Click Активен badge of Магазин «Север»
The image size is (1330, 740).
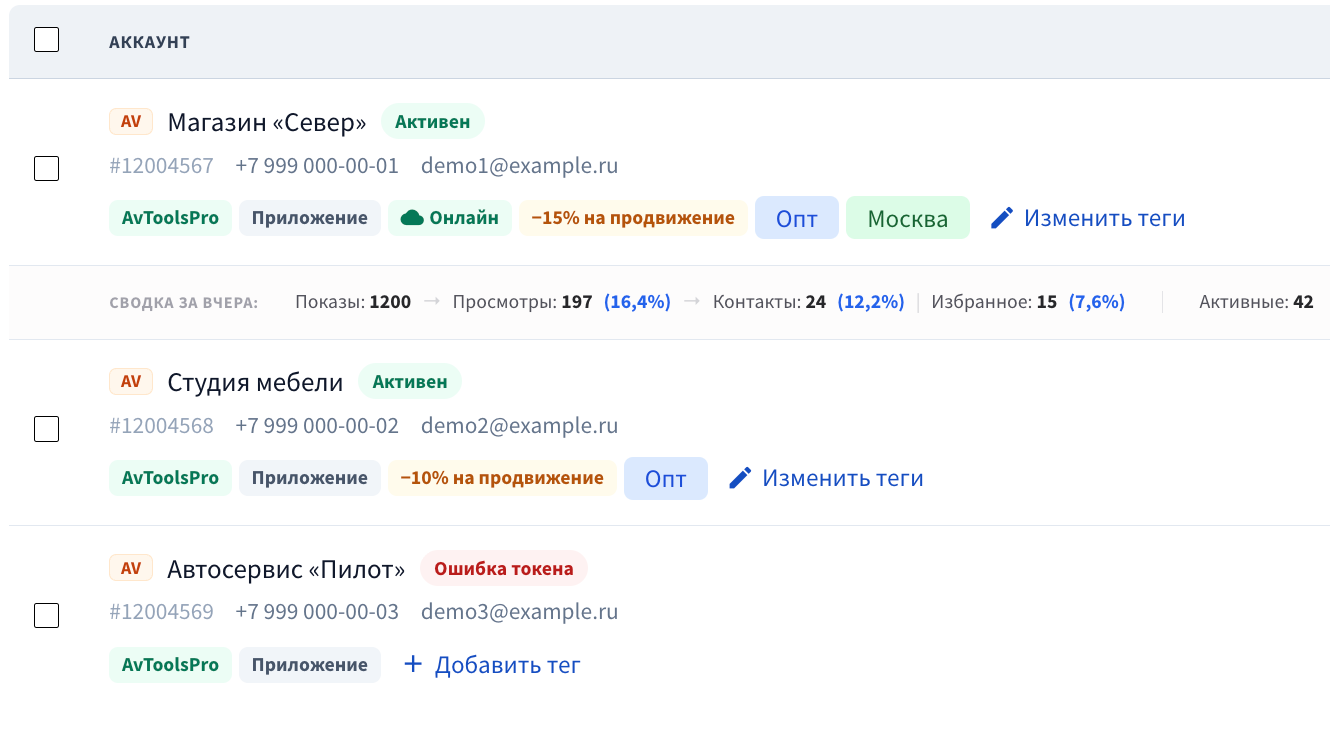pos(432,122)
